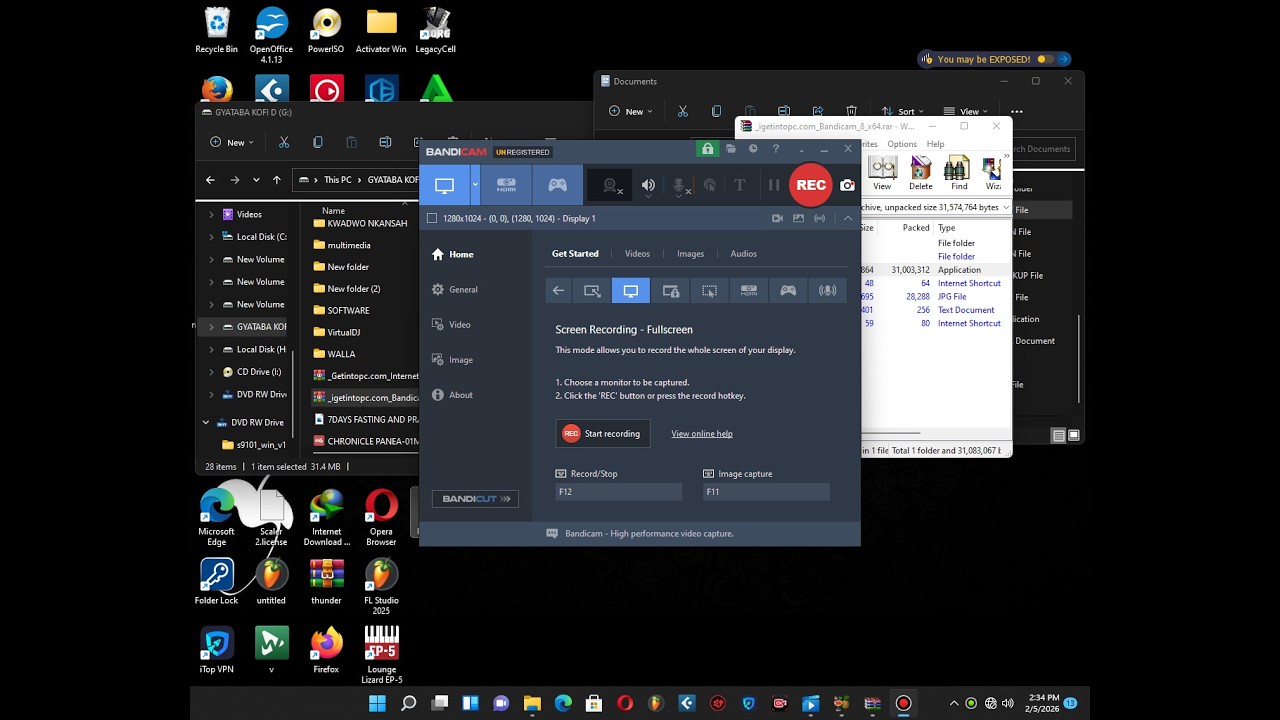Choose HDMI device mode in the mode row
Image resolution: width=1280 pixels, height=720 pixels.
tap(748, 291)
